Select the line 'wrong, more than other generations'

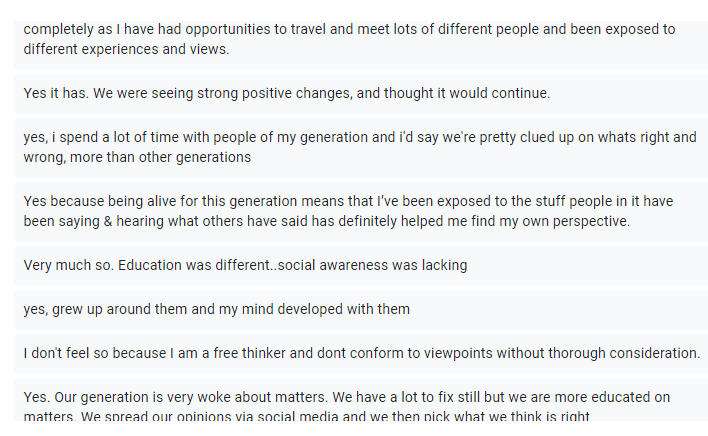(x=137, y=157)
